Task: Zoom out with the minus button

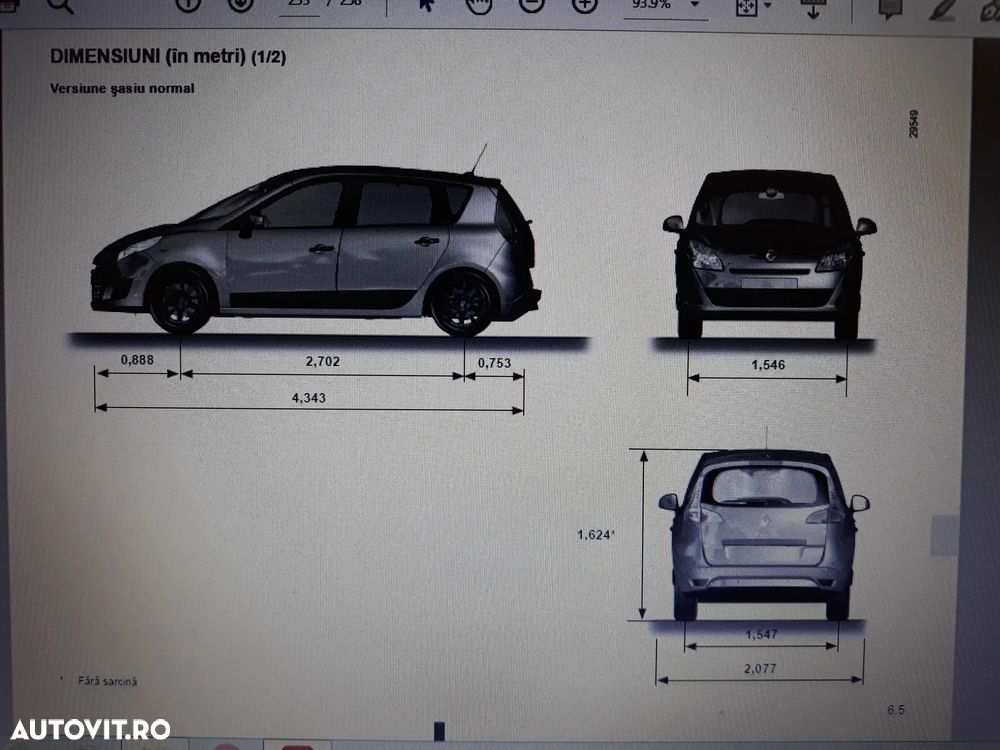Action: coord(531,5)
